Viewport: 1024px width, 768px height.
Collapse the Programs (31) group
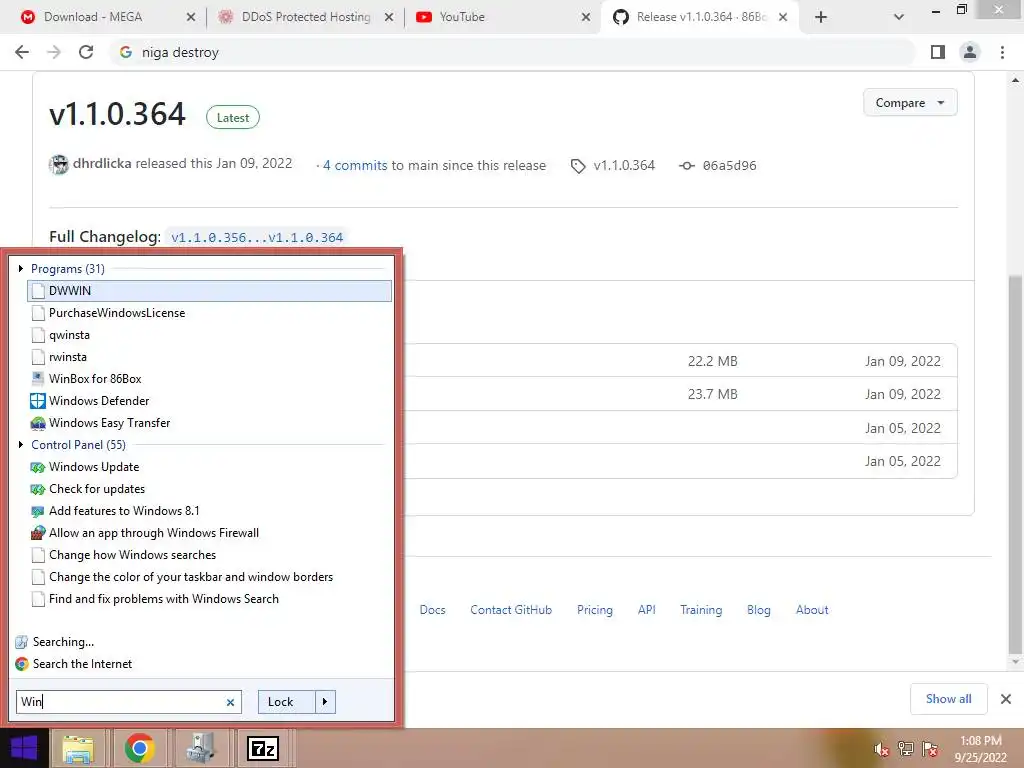point(21,268)
